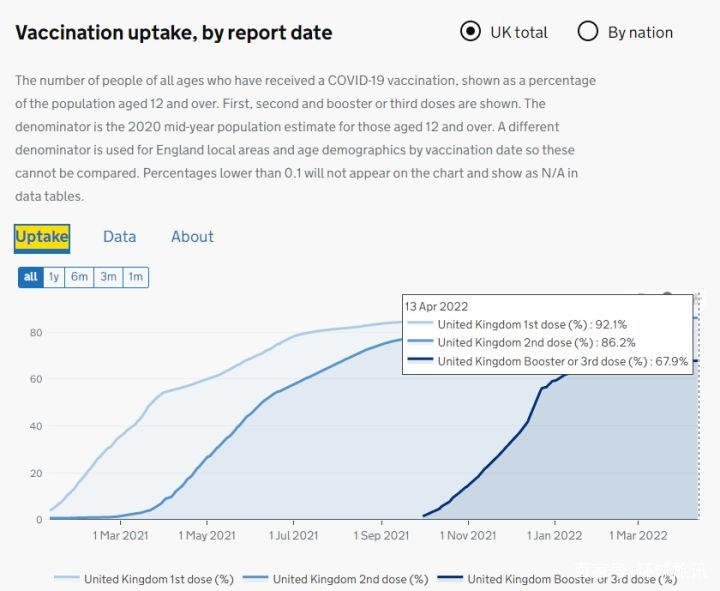The image size is (720, 591).
Task: Select the By nation radio button
Action: [588, 32]
